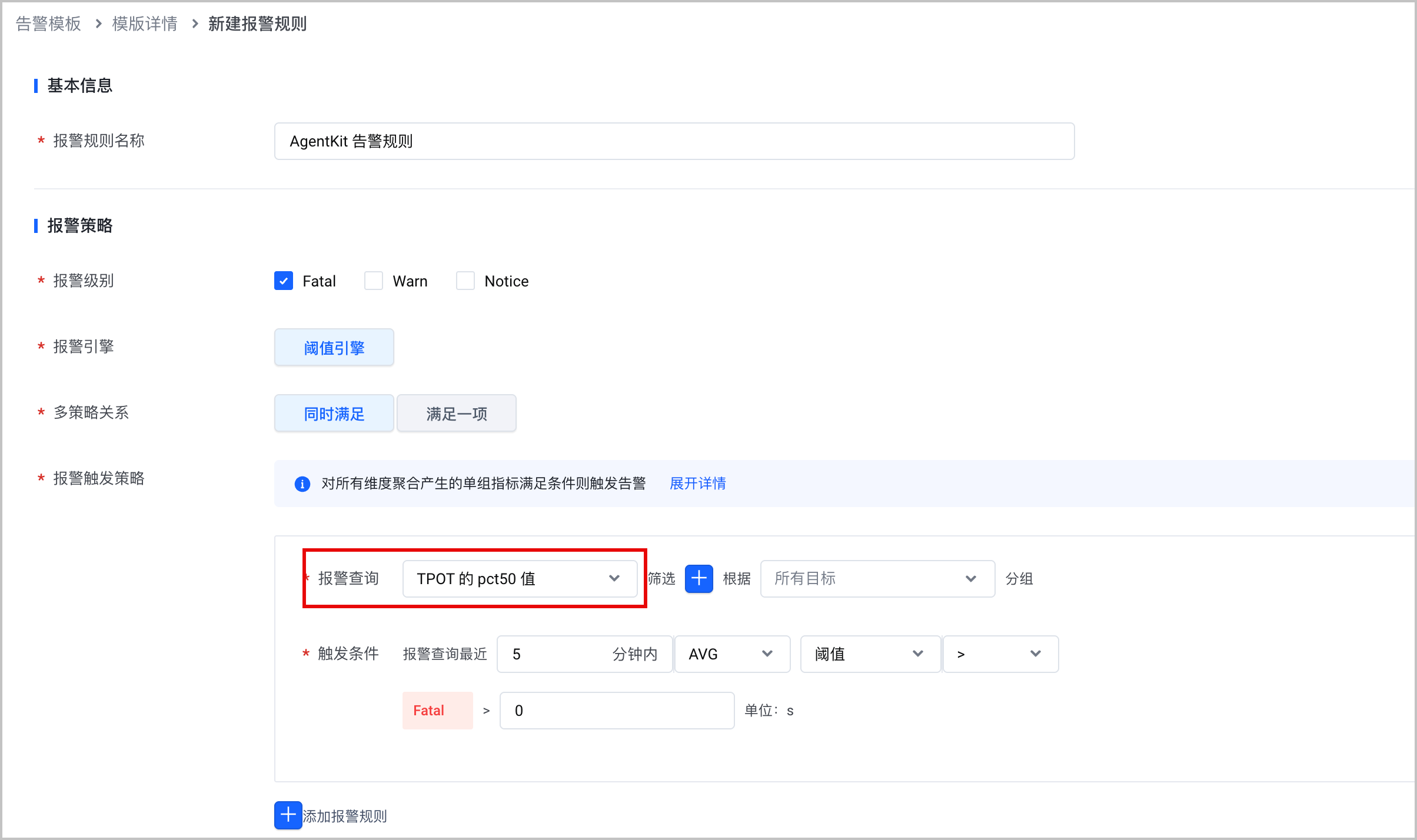
Task: Click the breadcrumb arrow after 告警模板
Action: [x=98, y=24]
